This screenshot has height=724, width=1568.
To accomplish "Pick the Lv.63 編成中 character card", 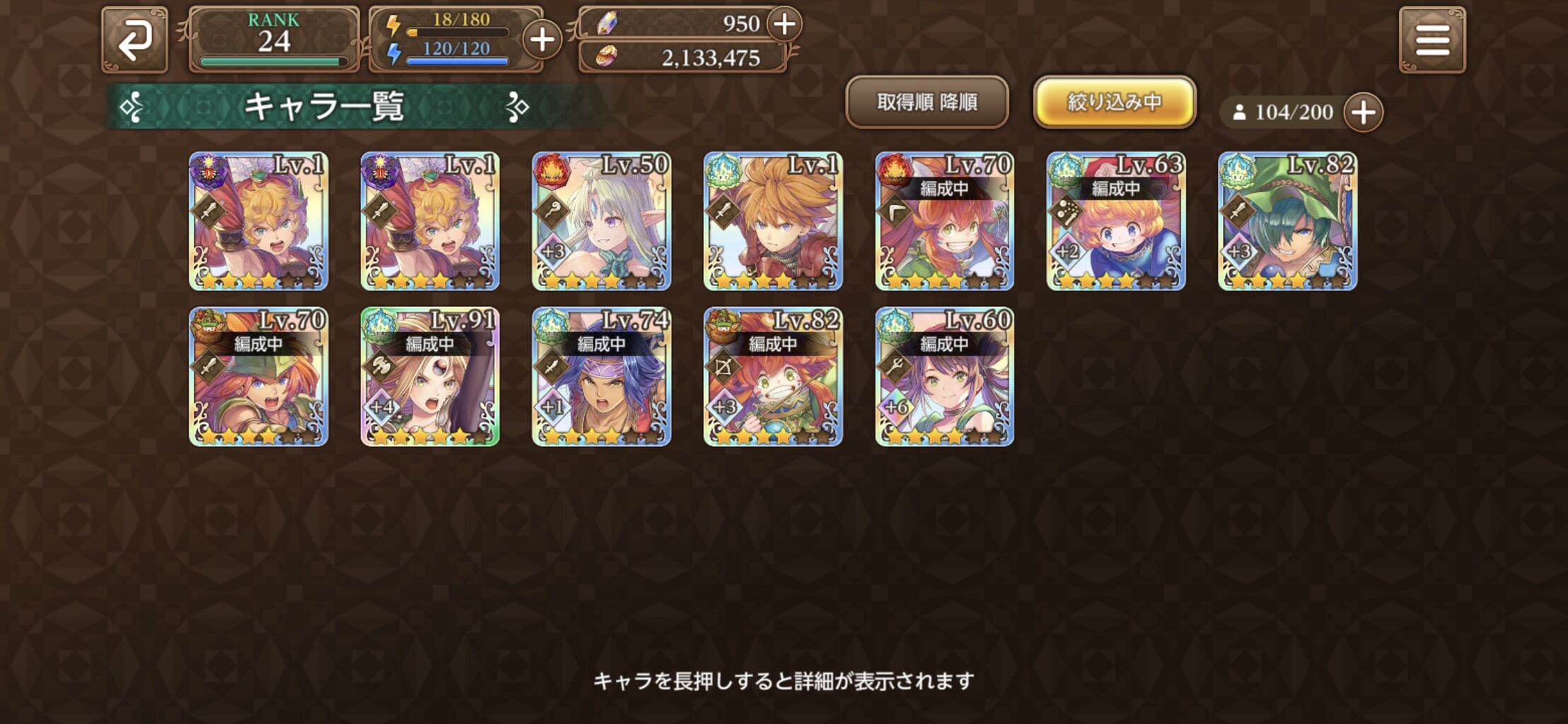I will pyautogui.click(x=1116, y=221).
